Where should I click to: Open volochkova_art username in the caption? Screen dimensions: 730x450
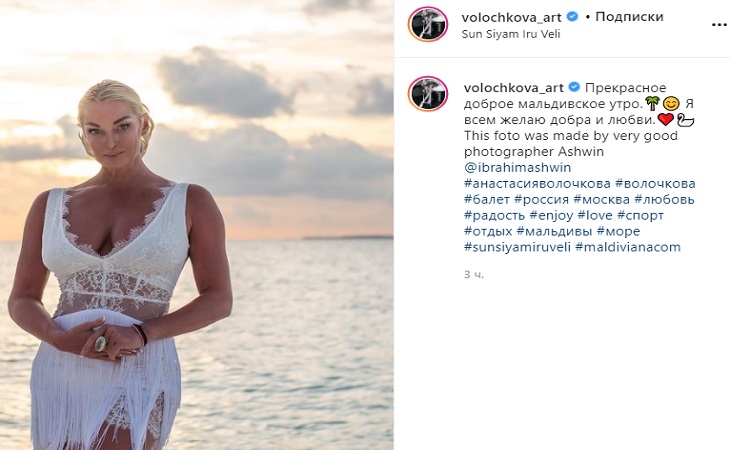(x=512, y=87)
